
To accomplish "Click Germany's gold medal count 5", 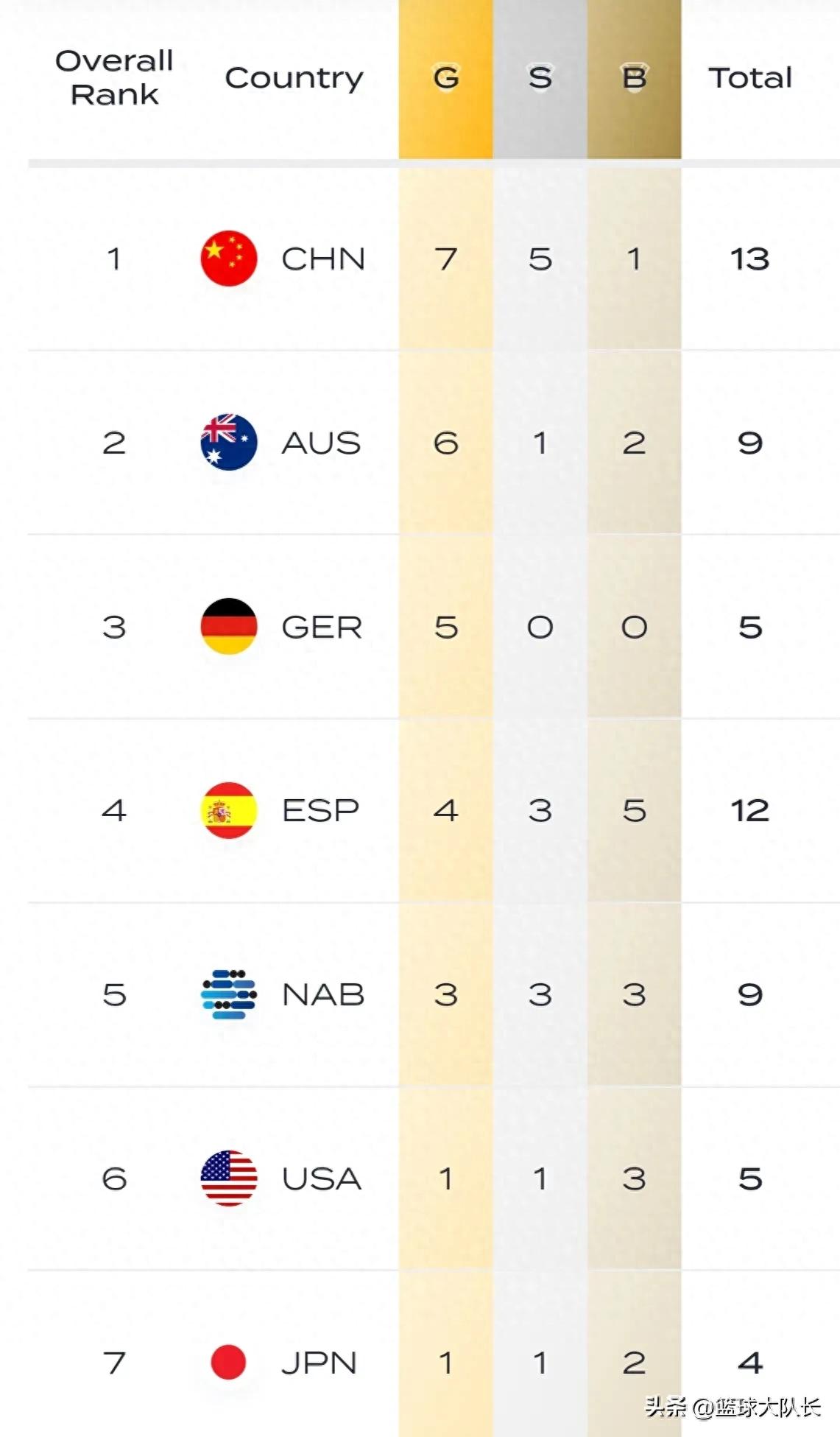I will click(446, 628).
